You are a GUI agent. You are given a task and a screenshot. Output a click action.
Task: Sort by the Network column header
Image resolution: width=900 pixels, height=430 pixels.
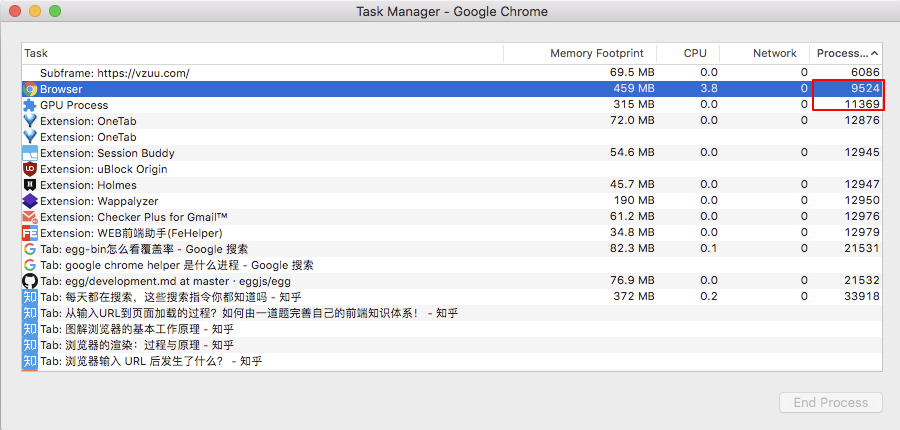point(764,53)
